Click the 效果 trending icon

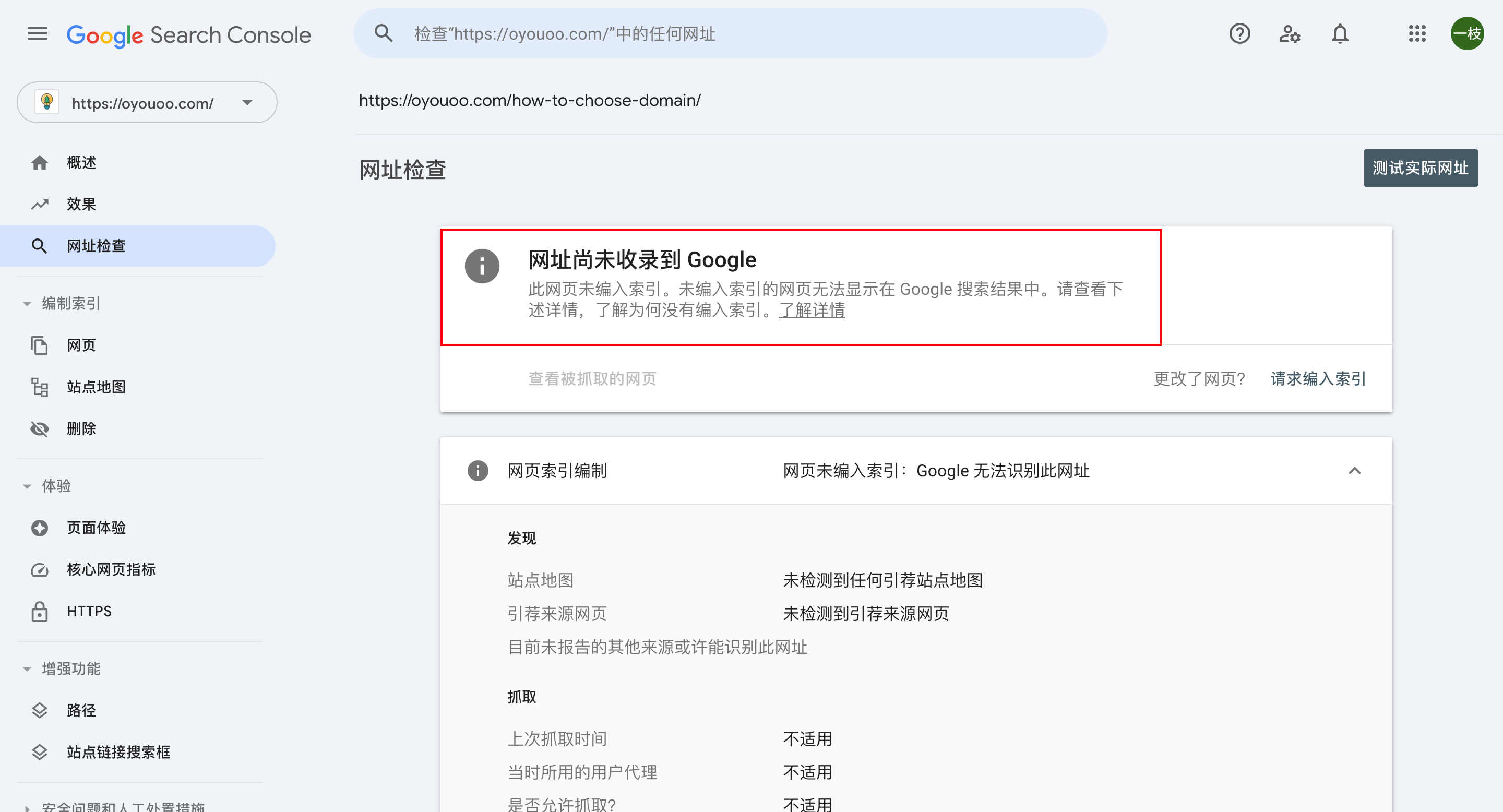pos(38,204)
